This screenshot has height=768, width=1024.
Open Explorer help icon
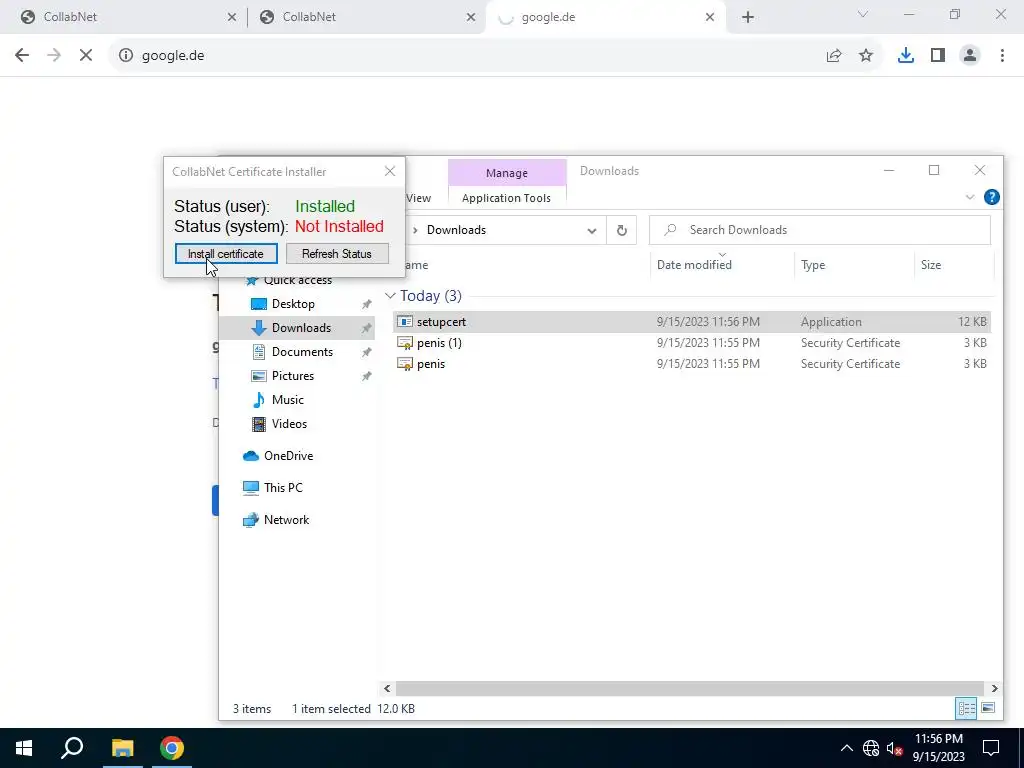(x=991, y=197)
